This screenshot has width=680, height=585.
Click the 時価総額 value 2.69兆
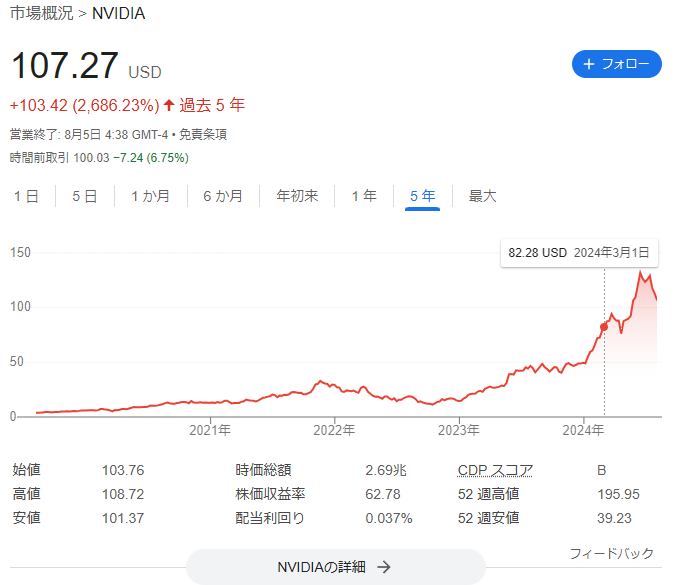[386, 470]
